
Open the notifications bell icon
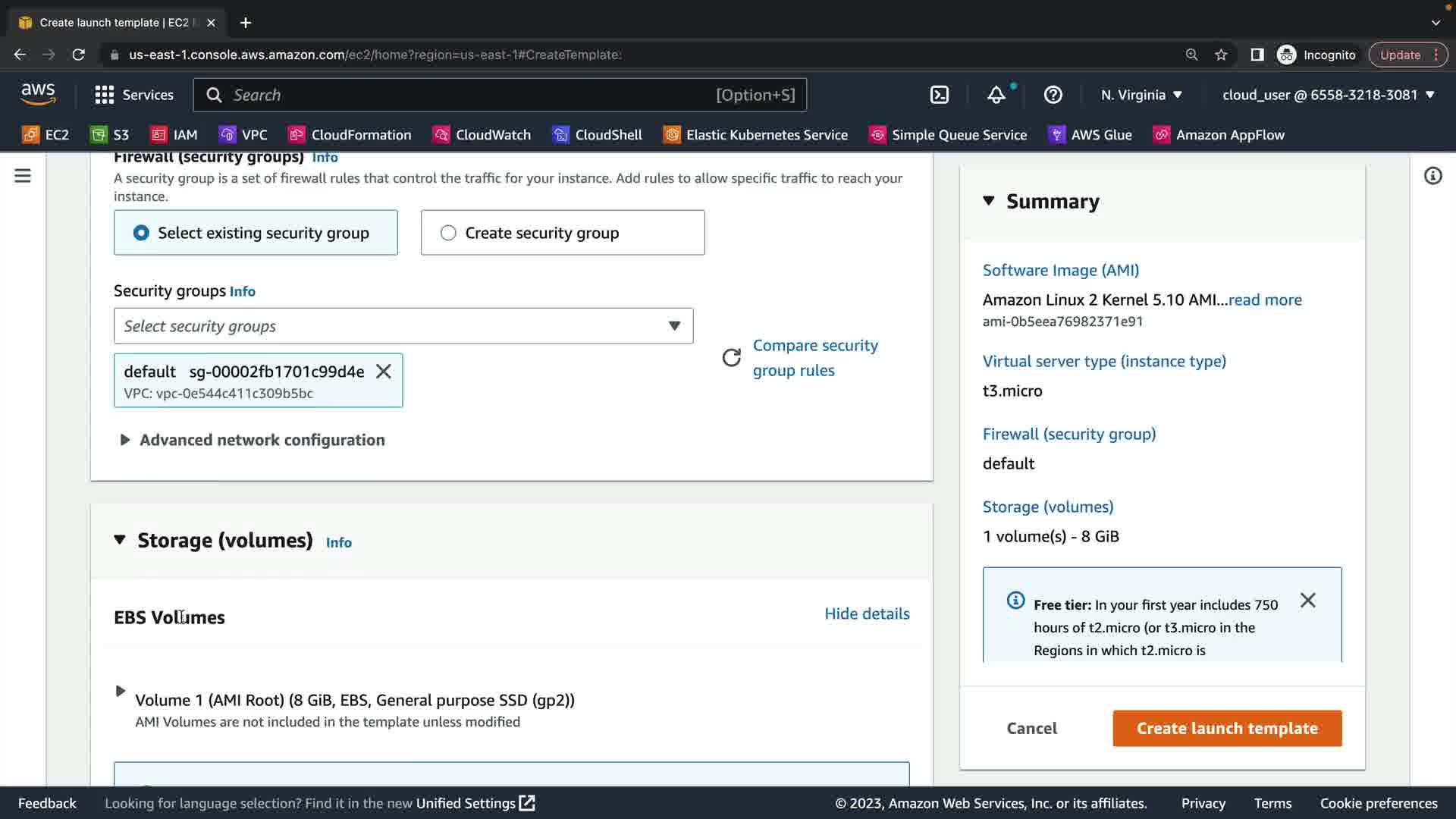pos(996,95)
